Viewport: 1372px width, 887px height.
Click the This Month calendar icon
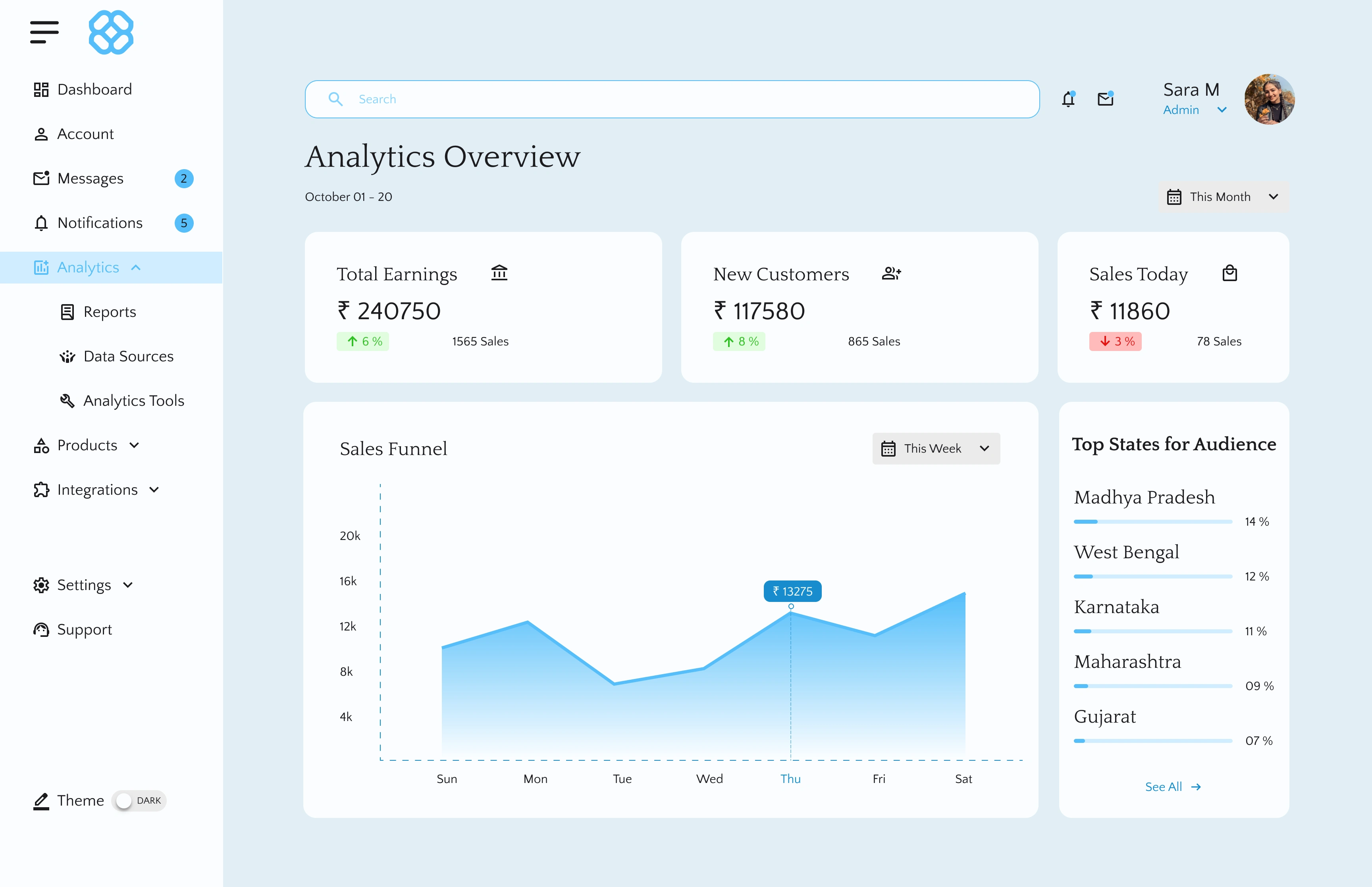[1174, 197]
